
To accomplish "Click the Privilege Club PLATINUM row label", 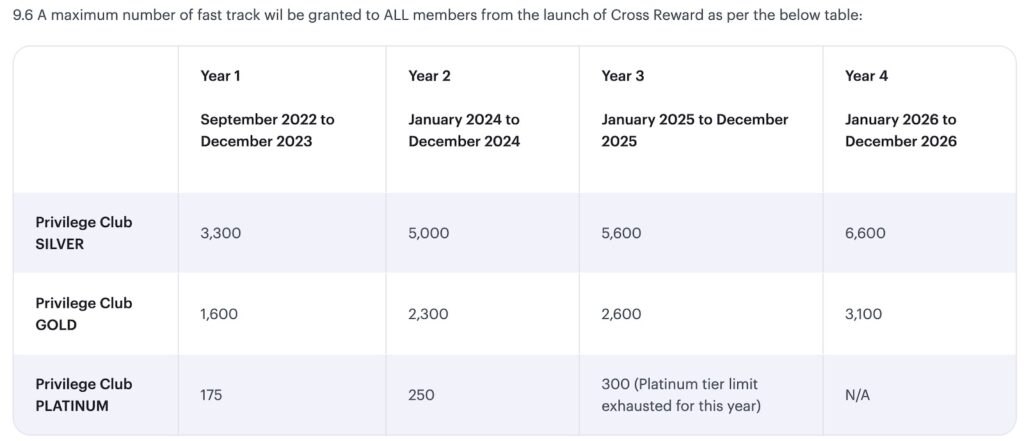I will tap(84, 394).
